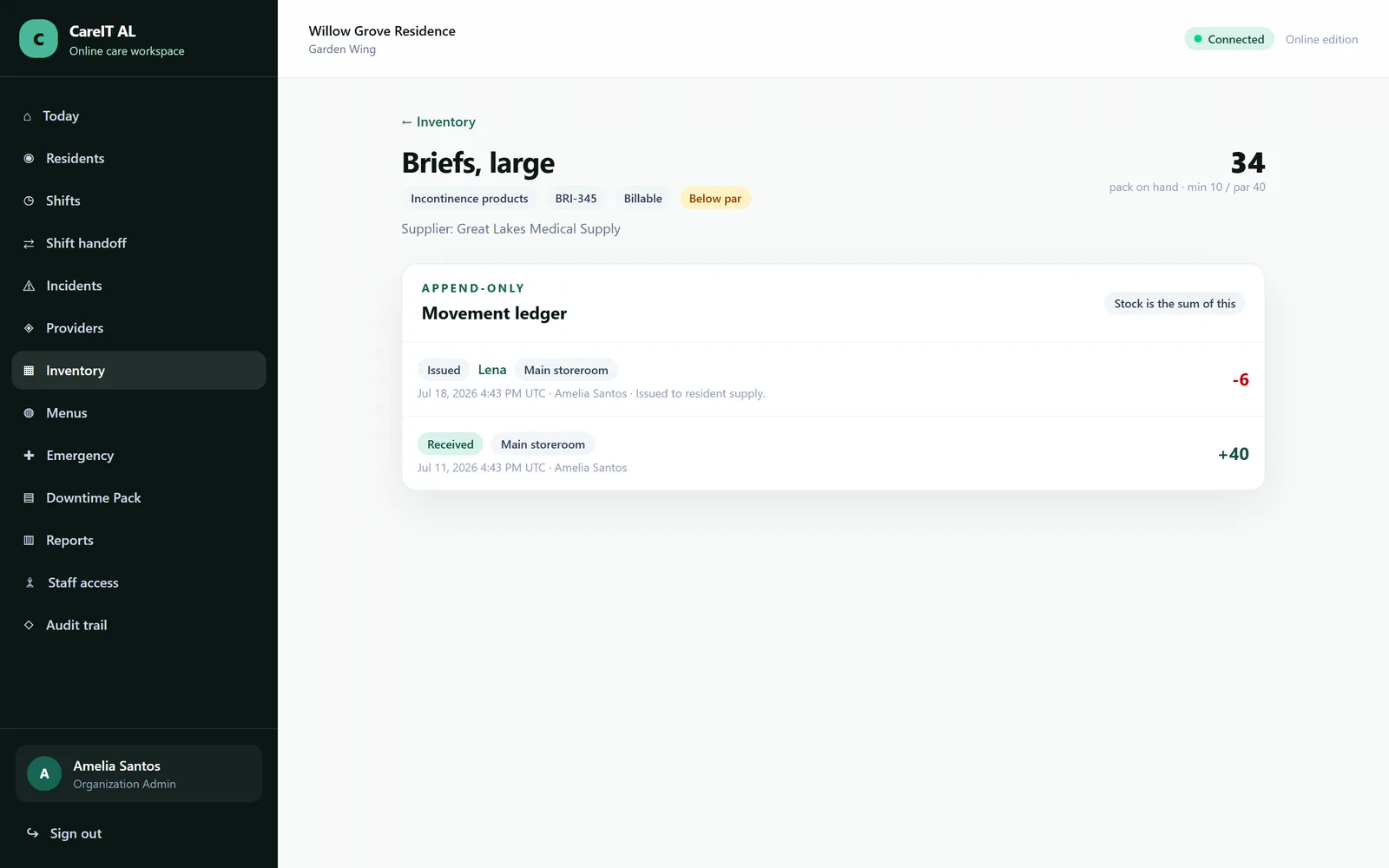Click the Below par tag

(715, 198)
